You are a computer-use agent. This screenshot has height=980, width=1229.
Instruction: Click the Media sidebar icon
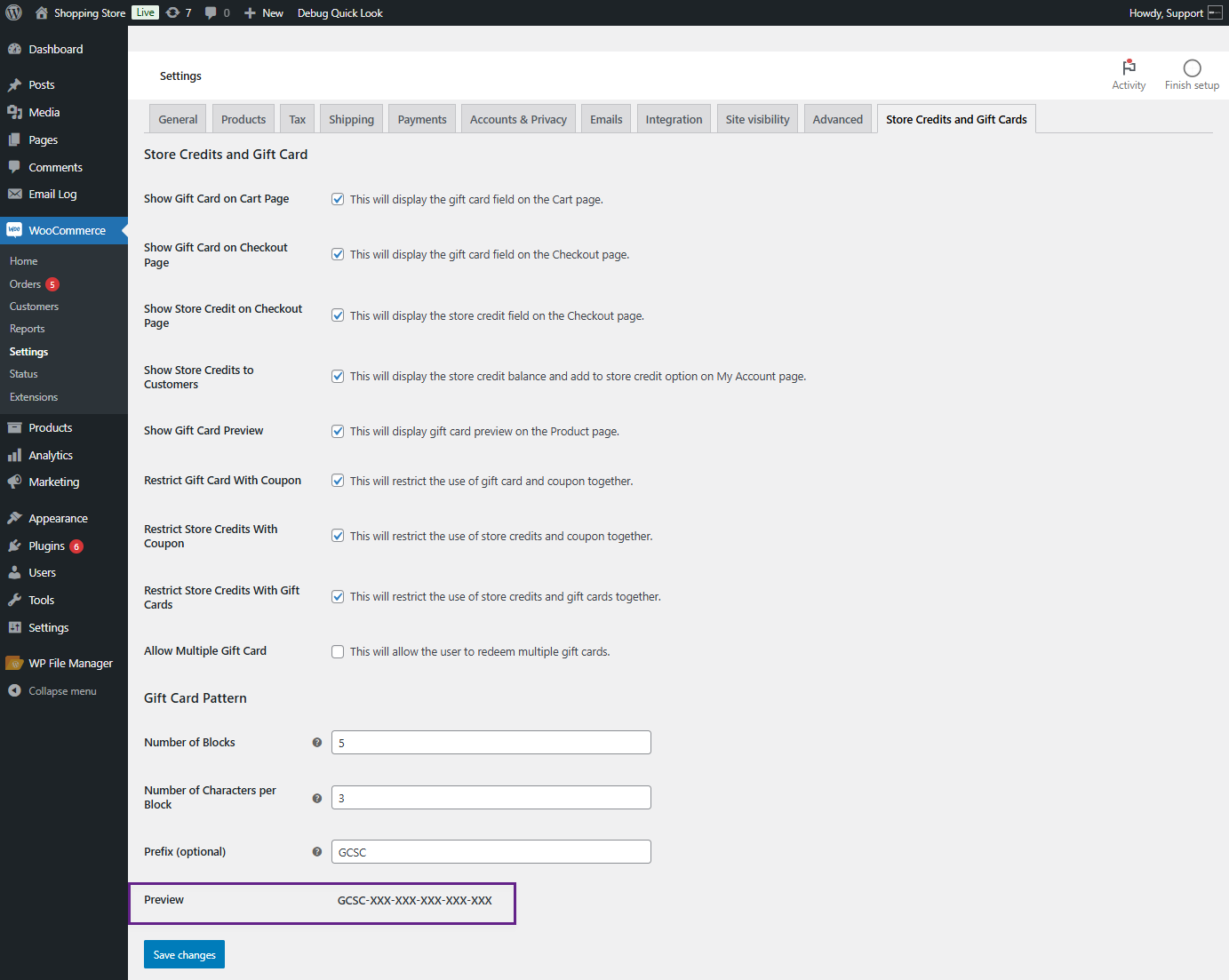[14, 112]
